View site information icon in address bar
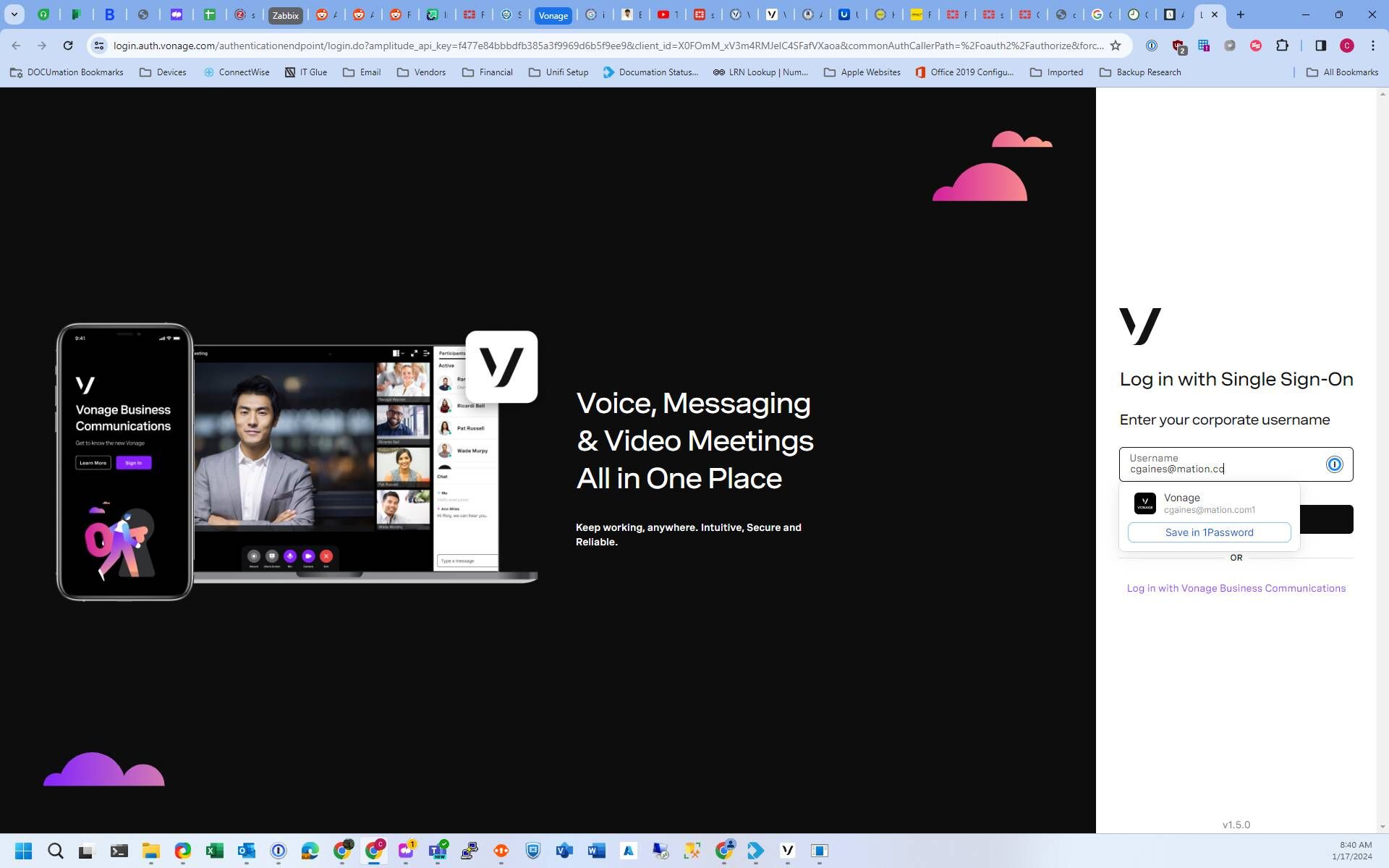 click(99, 46)
